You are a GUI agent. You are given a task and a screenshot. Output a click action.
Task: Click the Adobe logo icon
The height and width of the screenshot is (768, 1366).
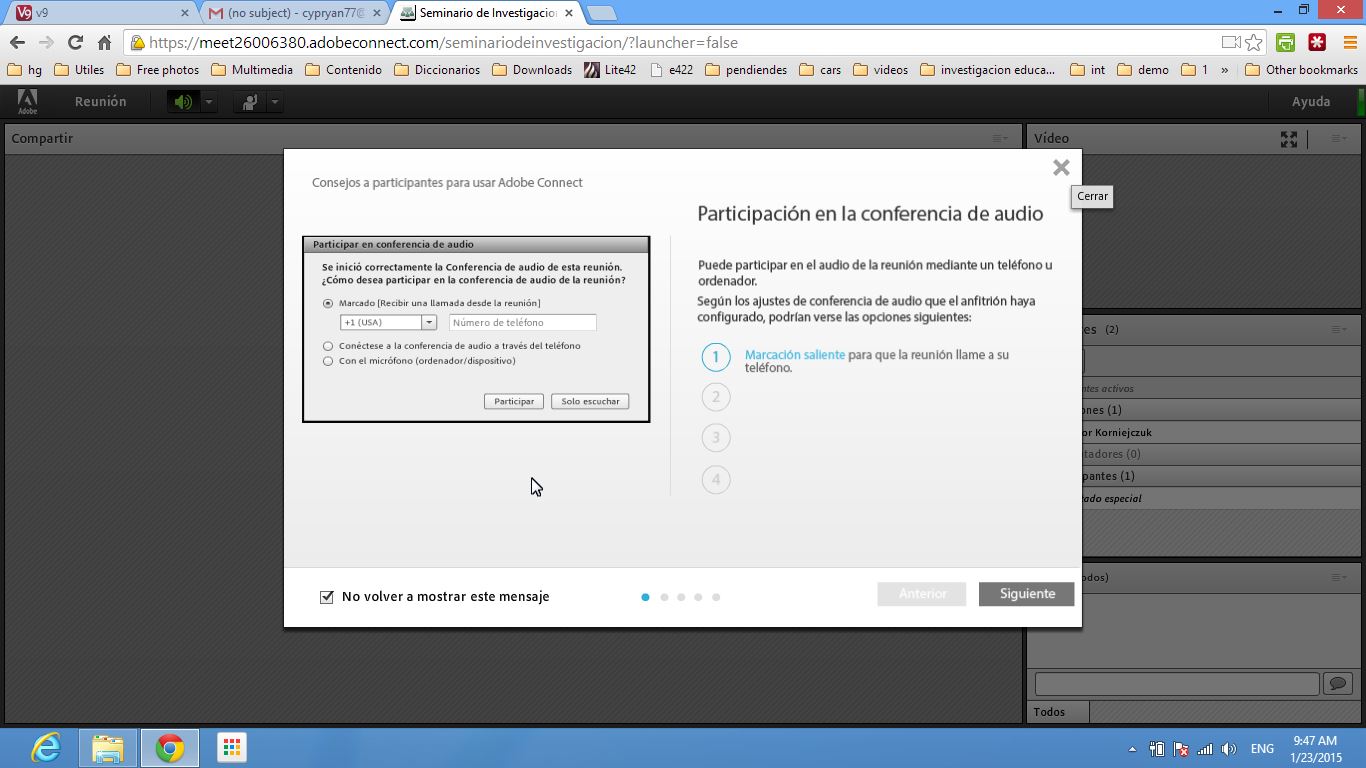[x=27, y=102]
